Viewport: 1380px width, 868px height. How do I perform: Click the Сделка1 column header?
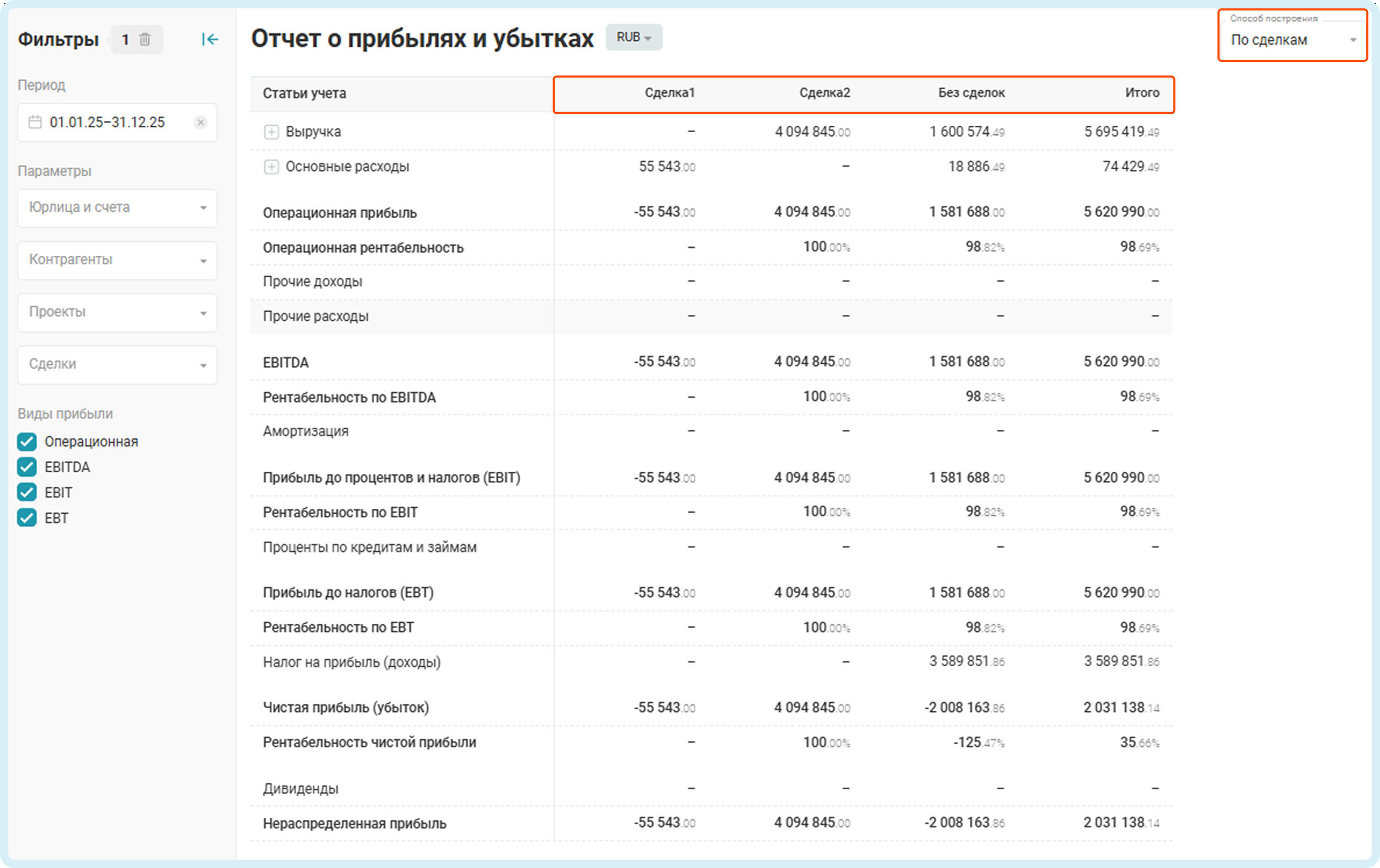click(669, 93)
